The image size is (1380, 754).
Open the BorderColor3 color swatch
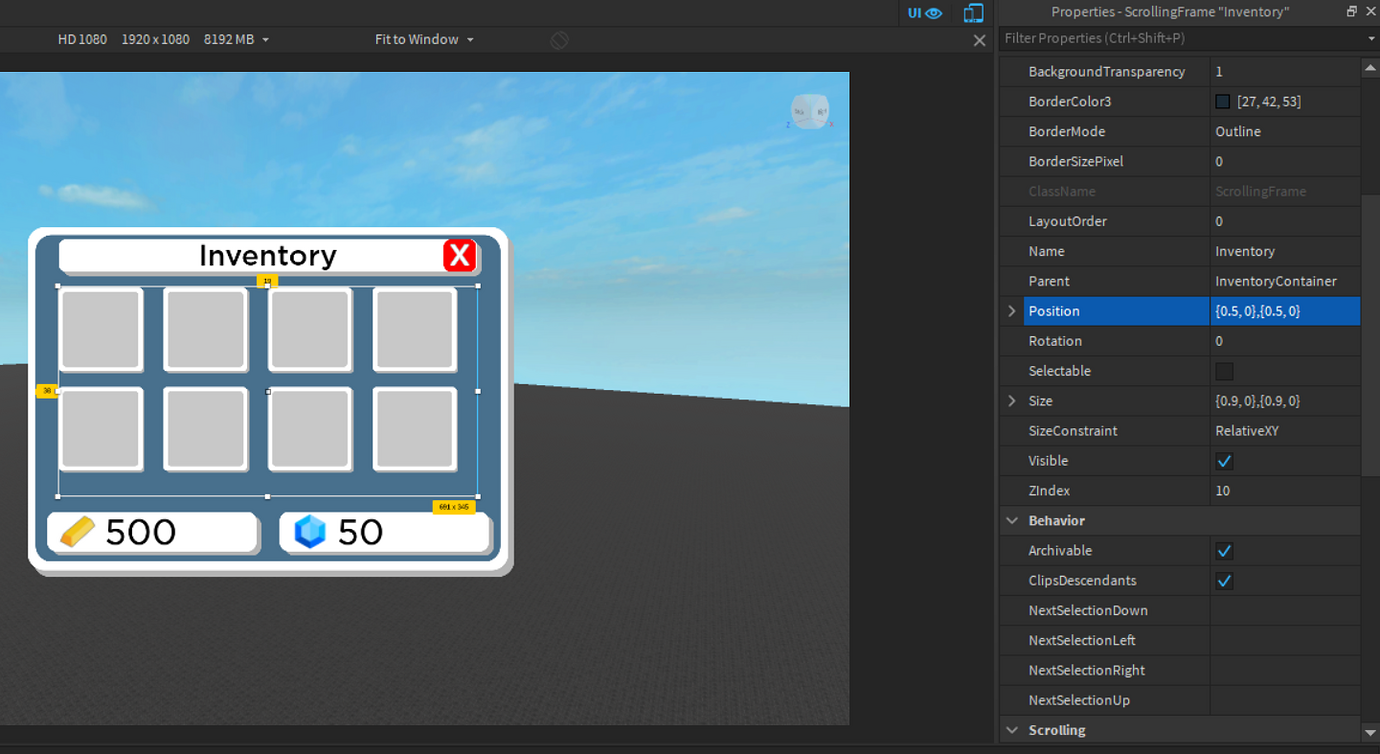1224,101
